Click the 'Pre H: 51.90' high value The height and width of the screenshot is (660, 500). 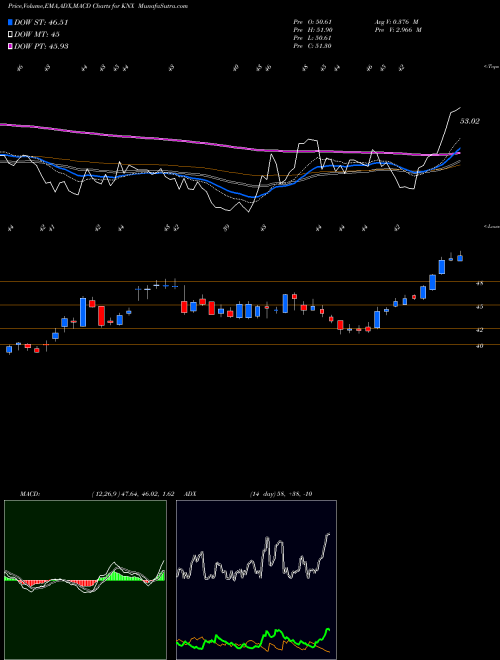pos(312,30)
